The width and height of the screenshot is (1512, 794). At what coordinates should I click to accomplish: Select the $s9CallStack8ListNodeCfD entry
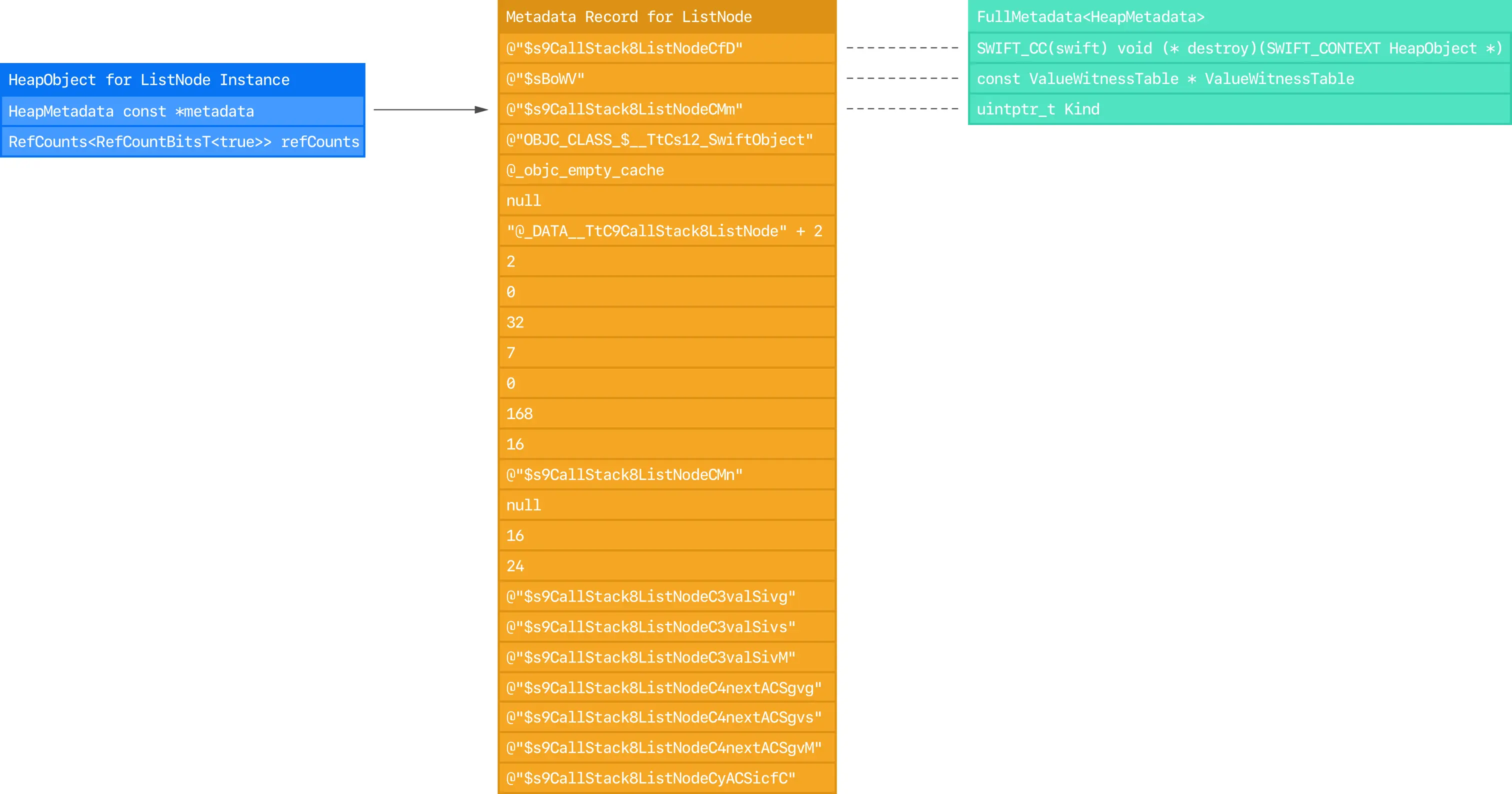[x=667, y=48]
